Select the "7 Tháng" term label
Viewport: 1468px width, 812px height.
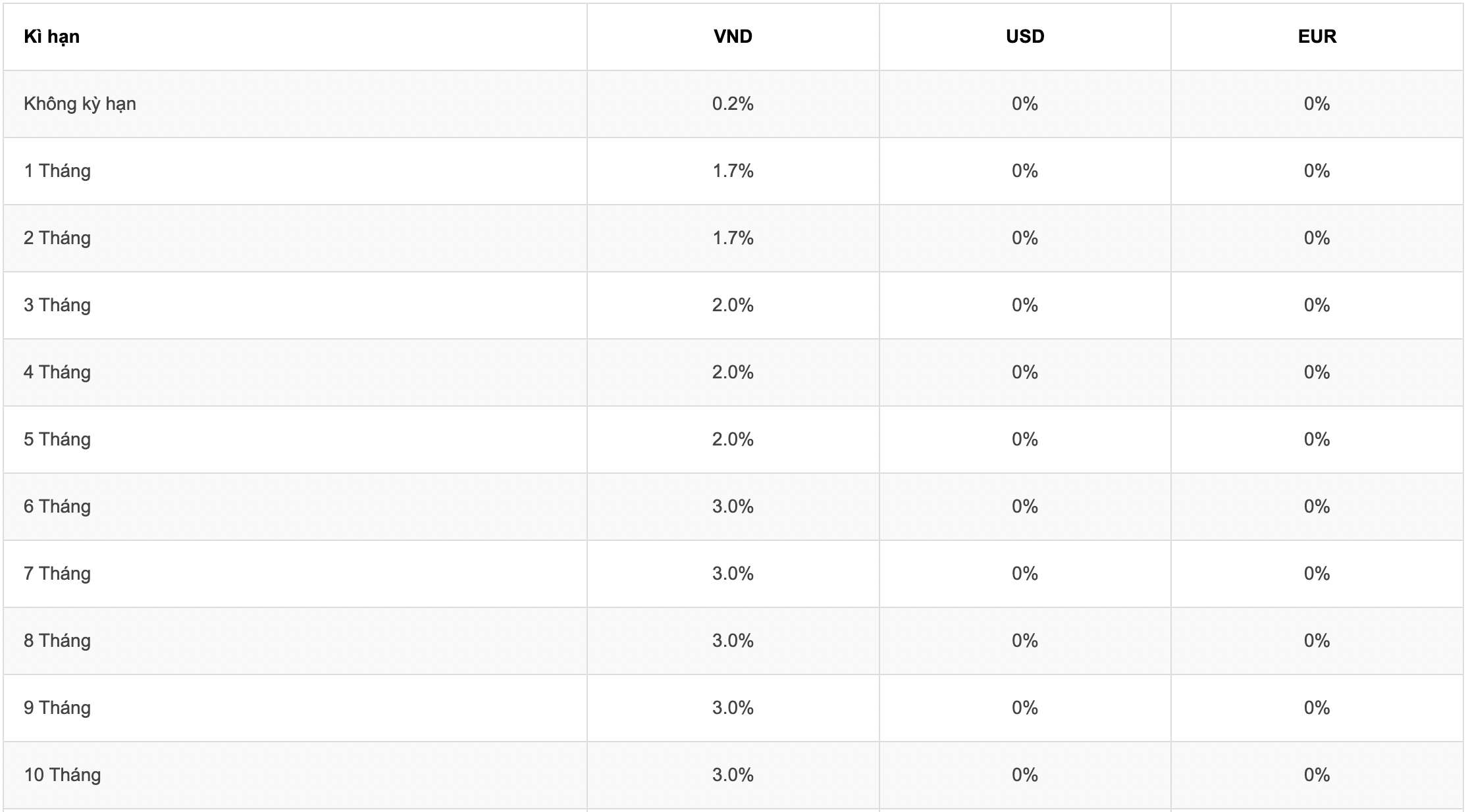tap(57, 574)
